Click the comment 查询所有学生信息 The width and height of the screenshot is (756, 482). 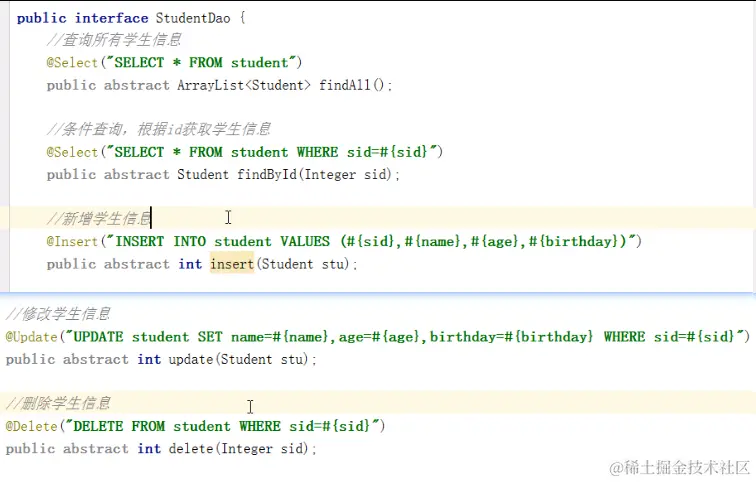[114, 40]
